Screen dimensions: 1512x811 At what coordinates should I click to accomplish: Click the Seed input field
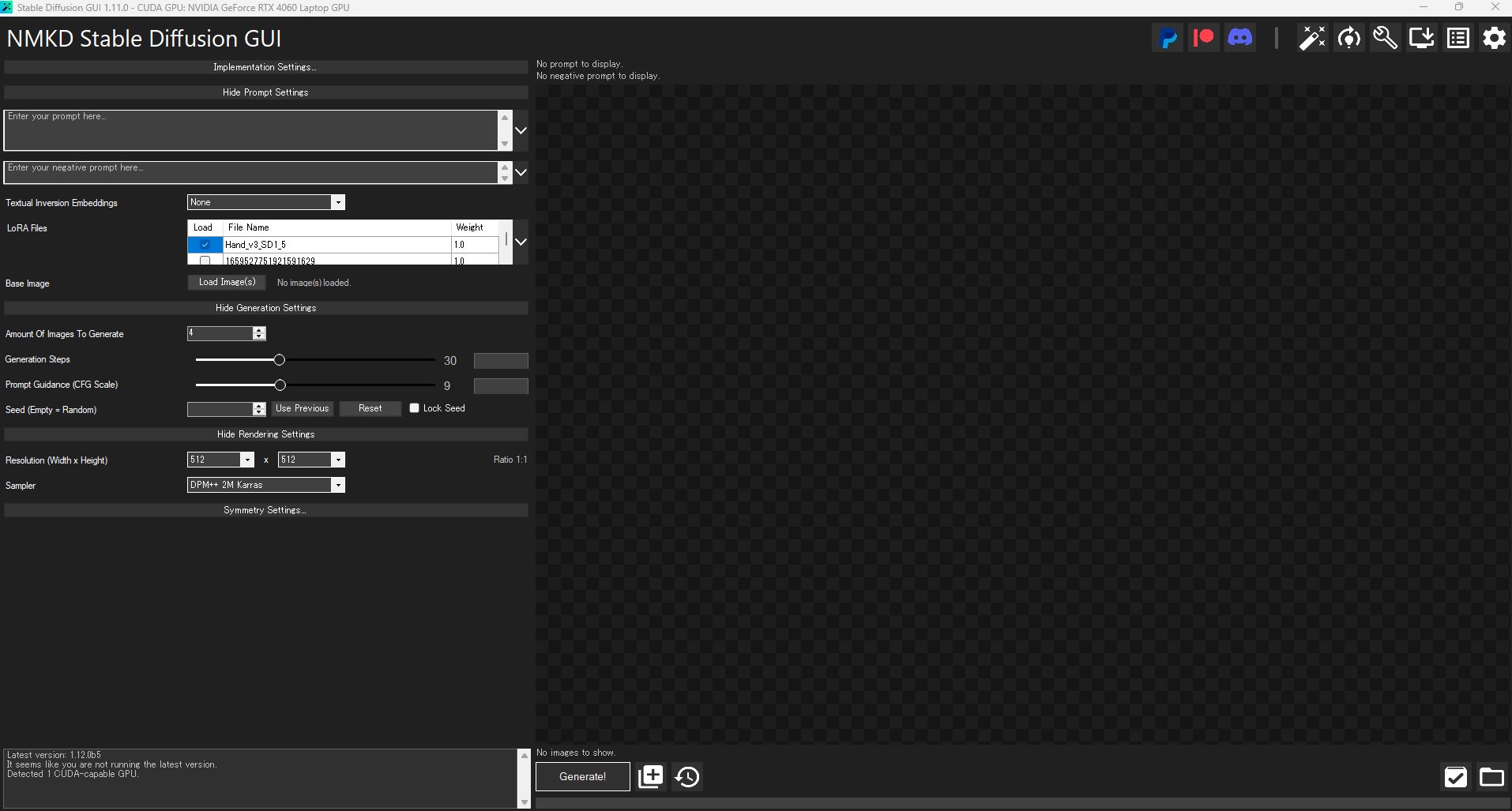(220, 408)
